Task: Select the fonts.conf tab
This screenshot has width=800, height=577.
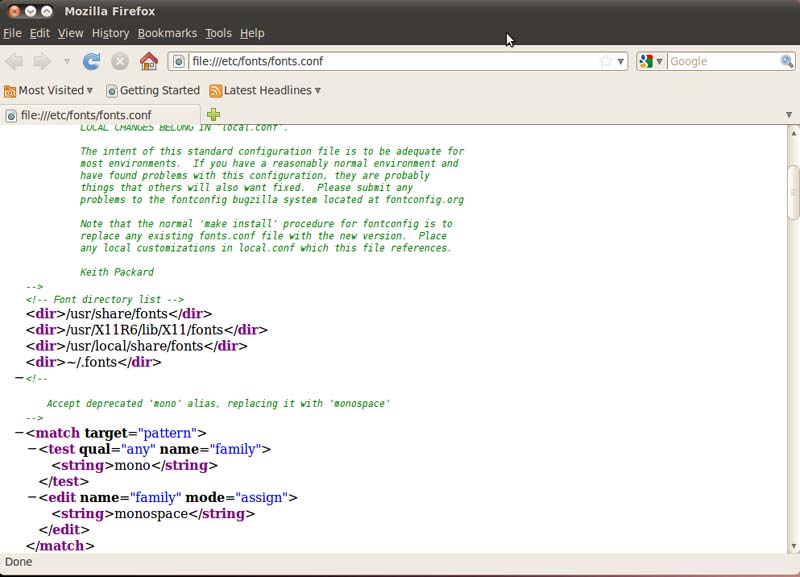Action: 101,115
